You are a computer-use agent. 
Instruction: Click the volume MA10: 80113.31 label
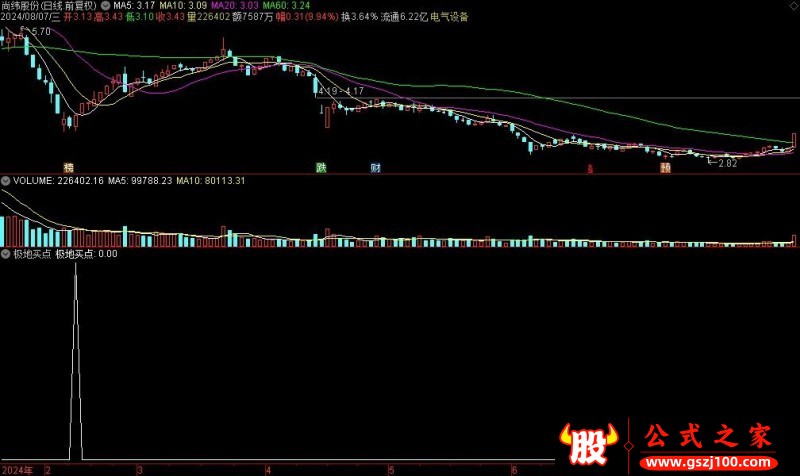coord(211,181)
